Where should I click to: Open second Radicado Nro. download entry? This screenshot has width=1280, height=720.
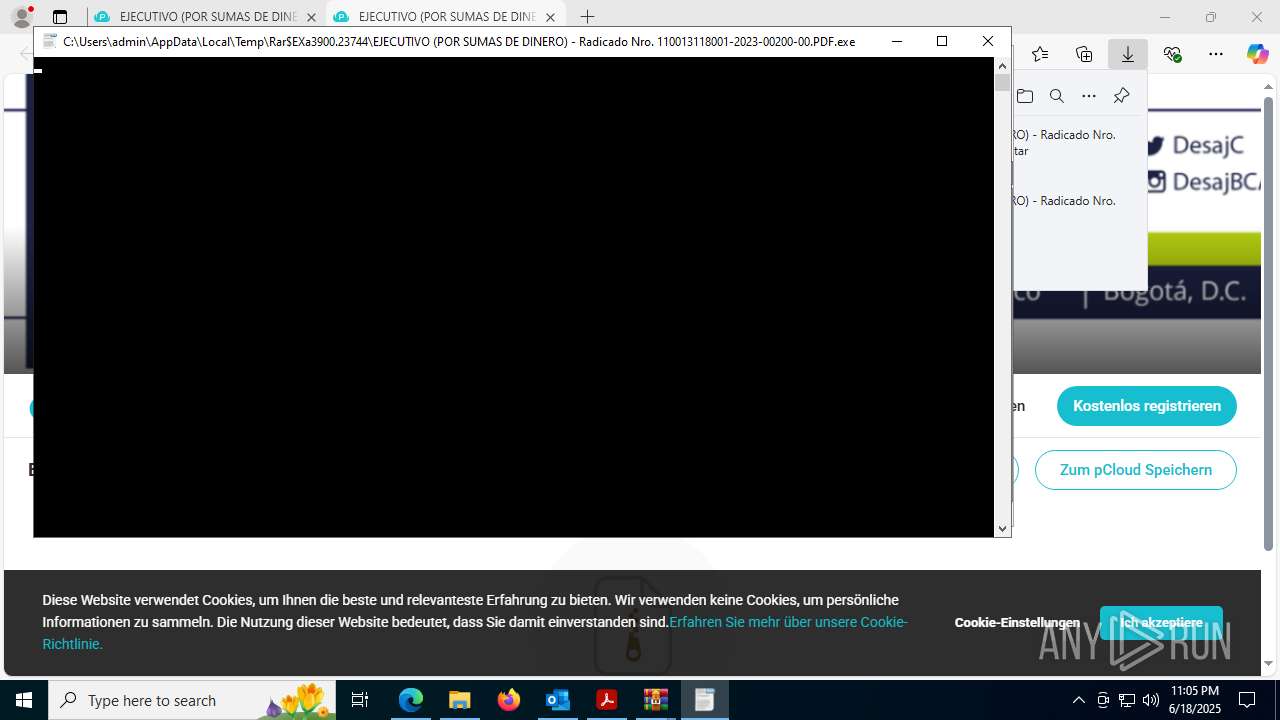[1078, 201]
